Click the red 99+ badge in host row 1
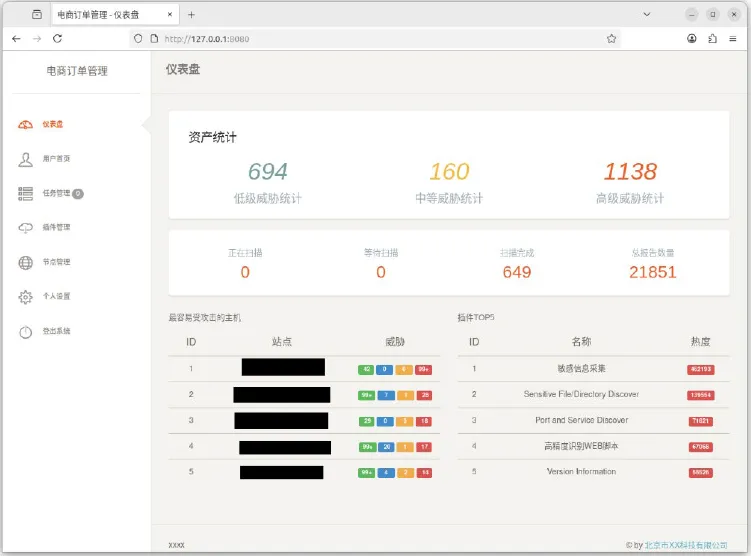The image size is (751, 556). [423, 370]
